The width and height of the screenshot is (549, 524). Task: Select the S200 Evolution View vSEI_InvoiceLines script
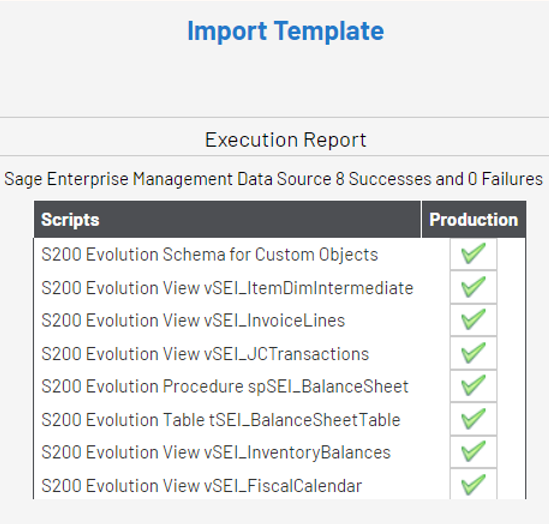click(x=193, y=320)
